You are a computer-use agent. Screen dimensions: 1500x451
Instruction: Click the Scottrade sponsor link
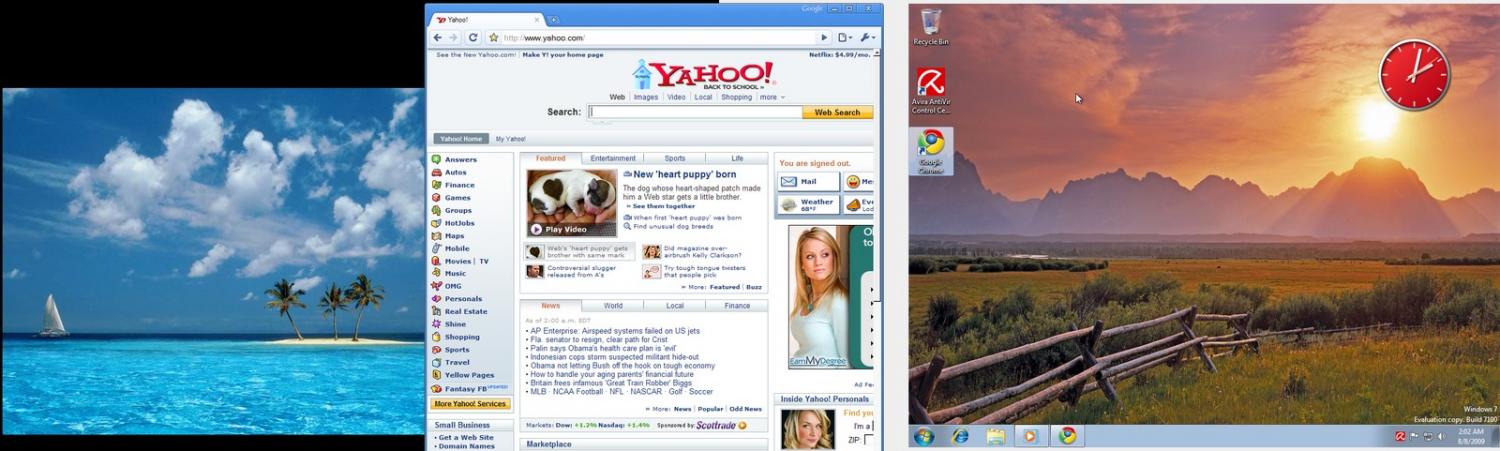[x=720, y=425]
